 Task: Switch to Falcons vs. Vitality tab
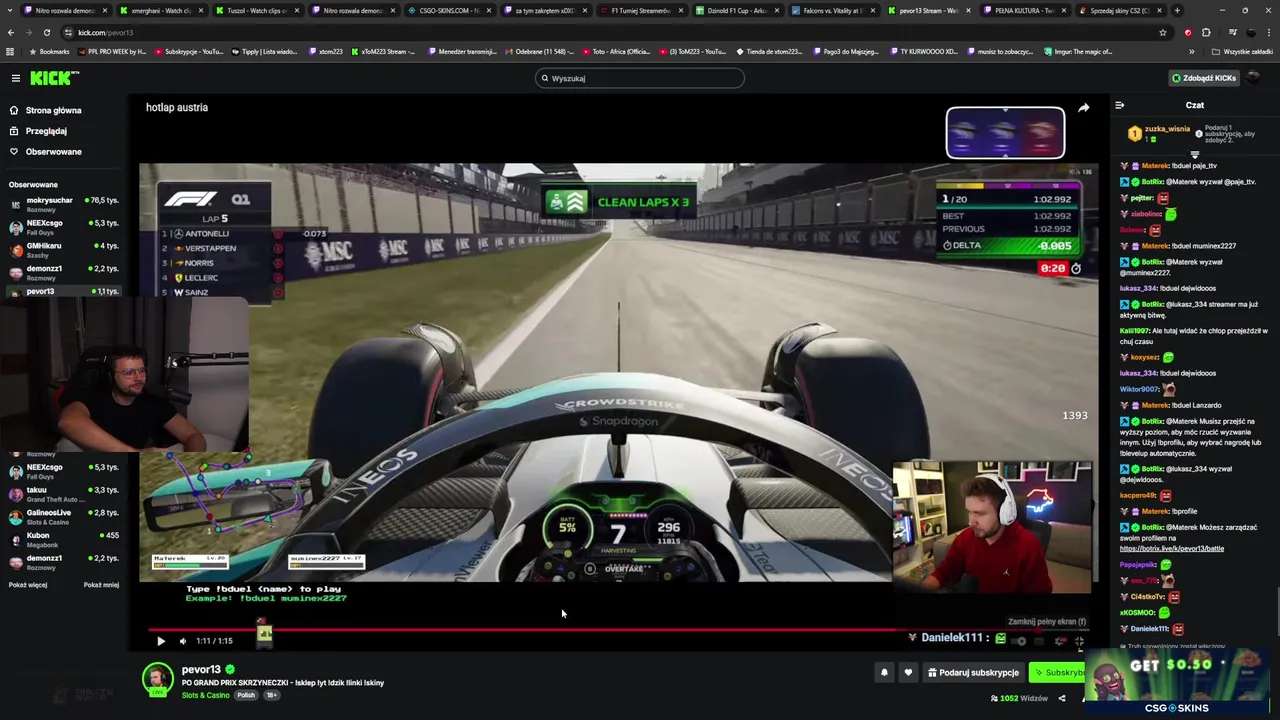click(832, 10)
